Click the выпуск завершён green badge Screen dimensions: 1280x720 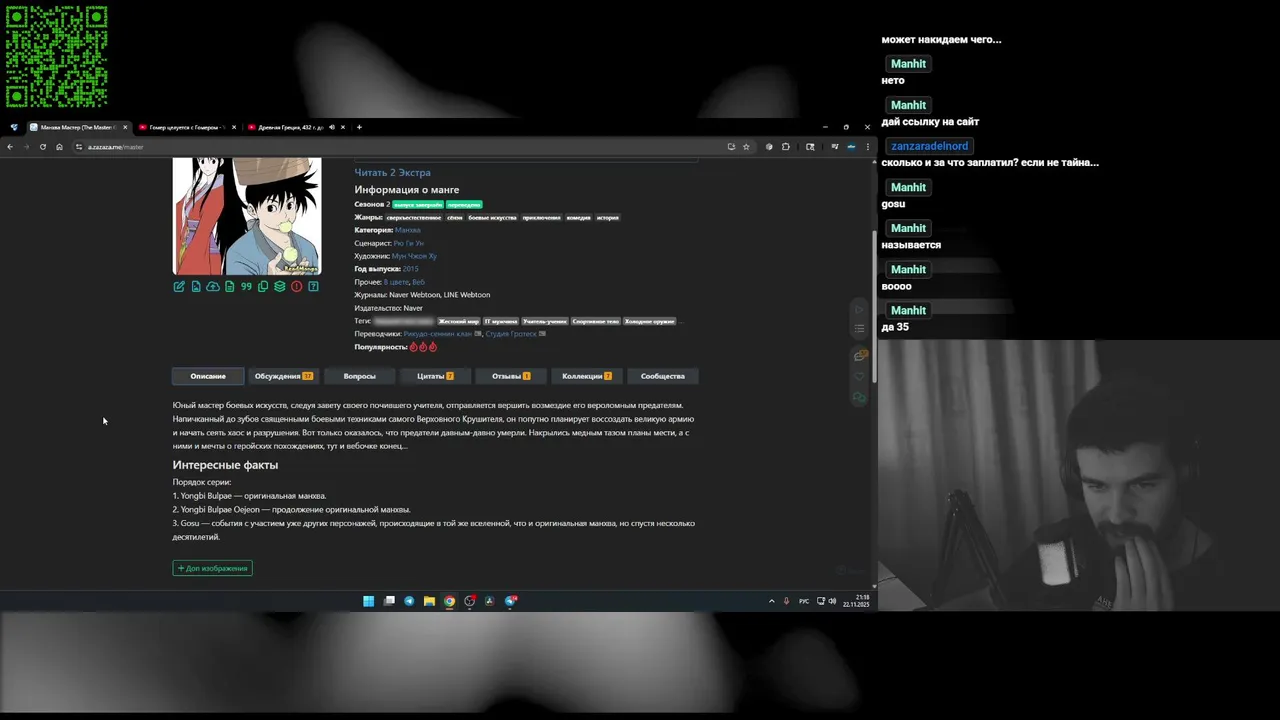tap(418, 204)
